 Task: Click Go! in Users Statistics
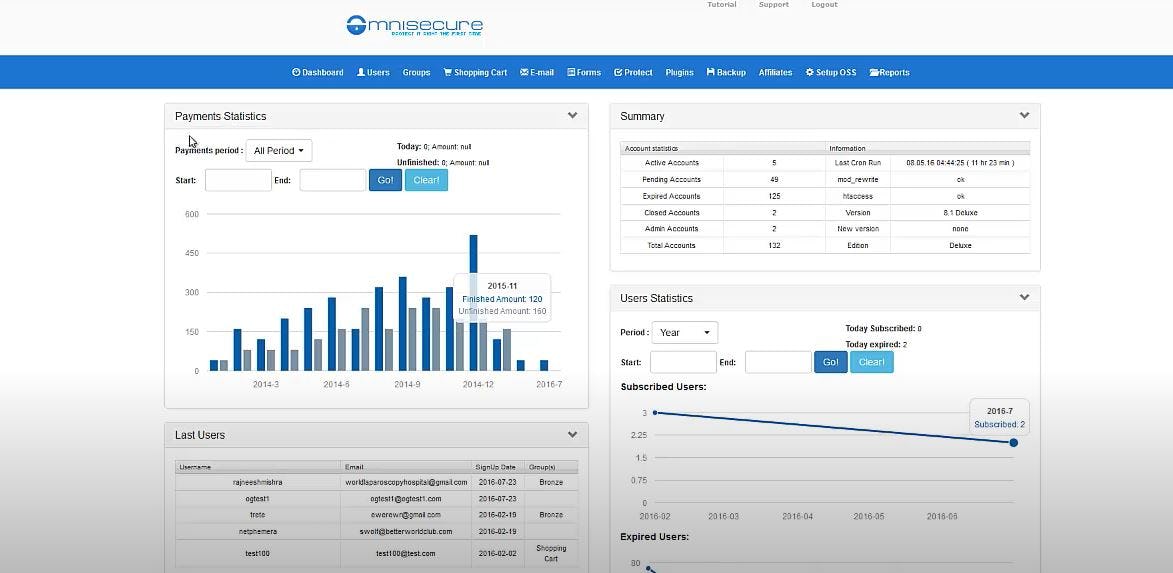pyautogui.click(x=830, y=362)
